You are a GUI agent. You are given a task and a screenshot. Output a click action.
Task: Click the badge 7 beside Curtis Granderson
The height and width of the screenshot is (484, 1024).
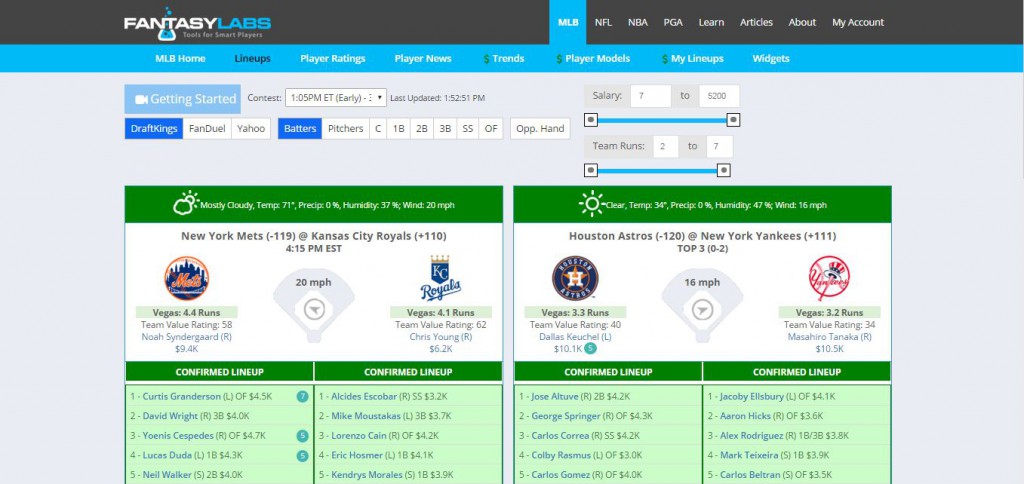[302, 396]
